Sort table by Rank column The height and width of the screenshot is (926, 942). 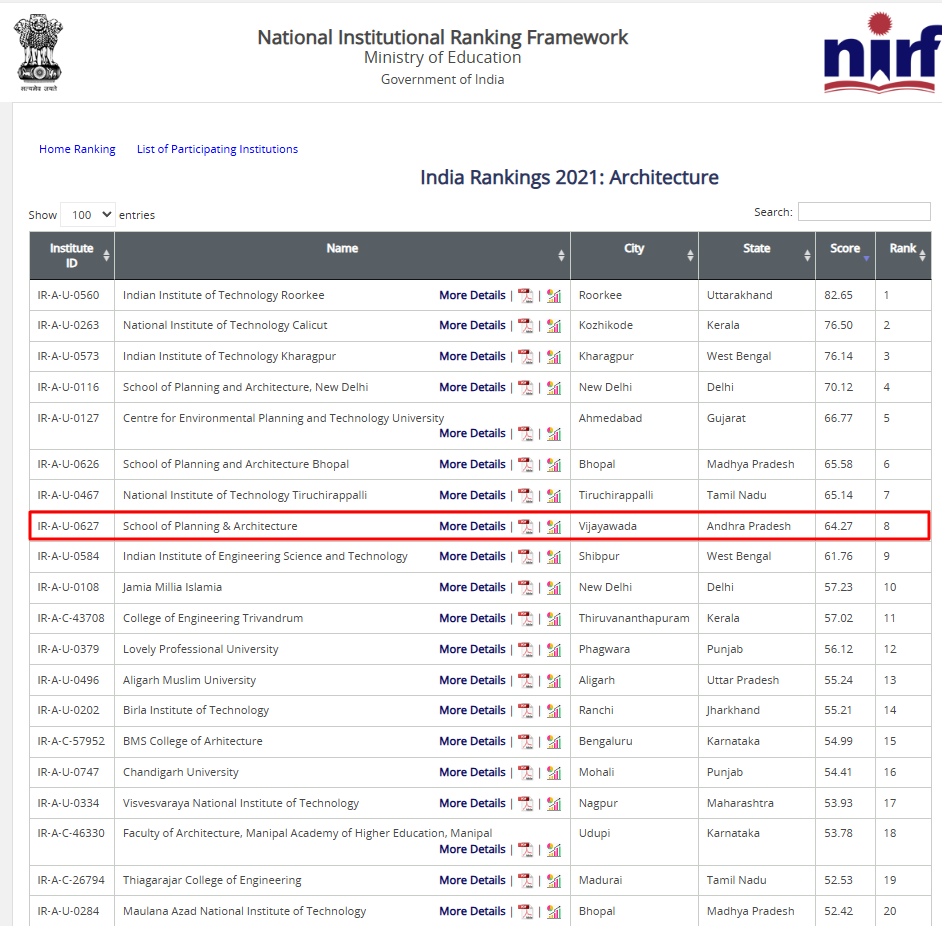pos(903,255)
